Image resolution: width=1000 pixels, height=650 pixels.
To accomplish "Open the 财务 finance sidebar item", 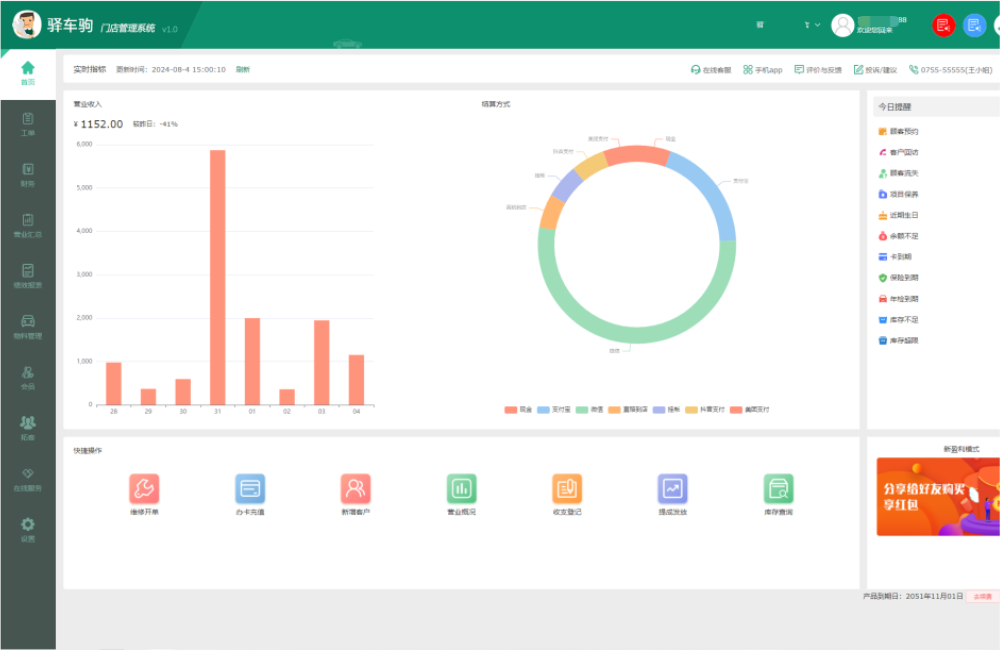I will 27,175.
